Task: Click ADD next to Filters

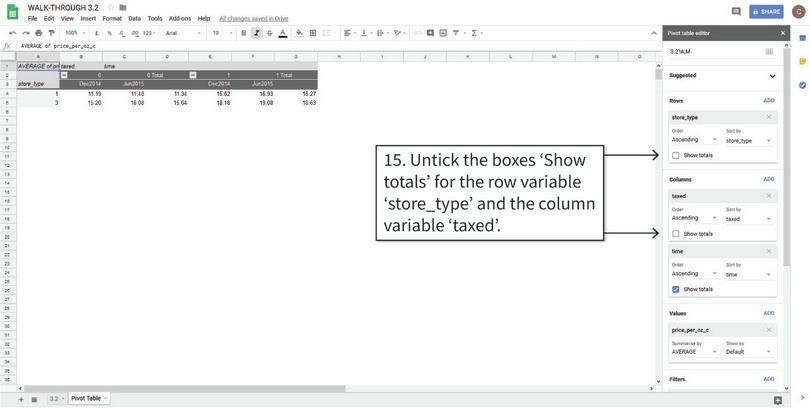Action: [x=769, y=379]
